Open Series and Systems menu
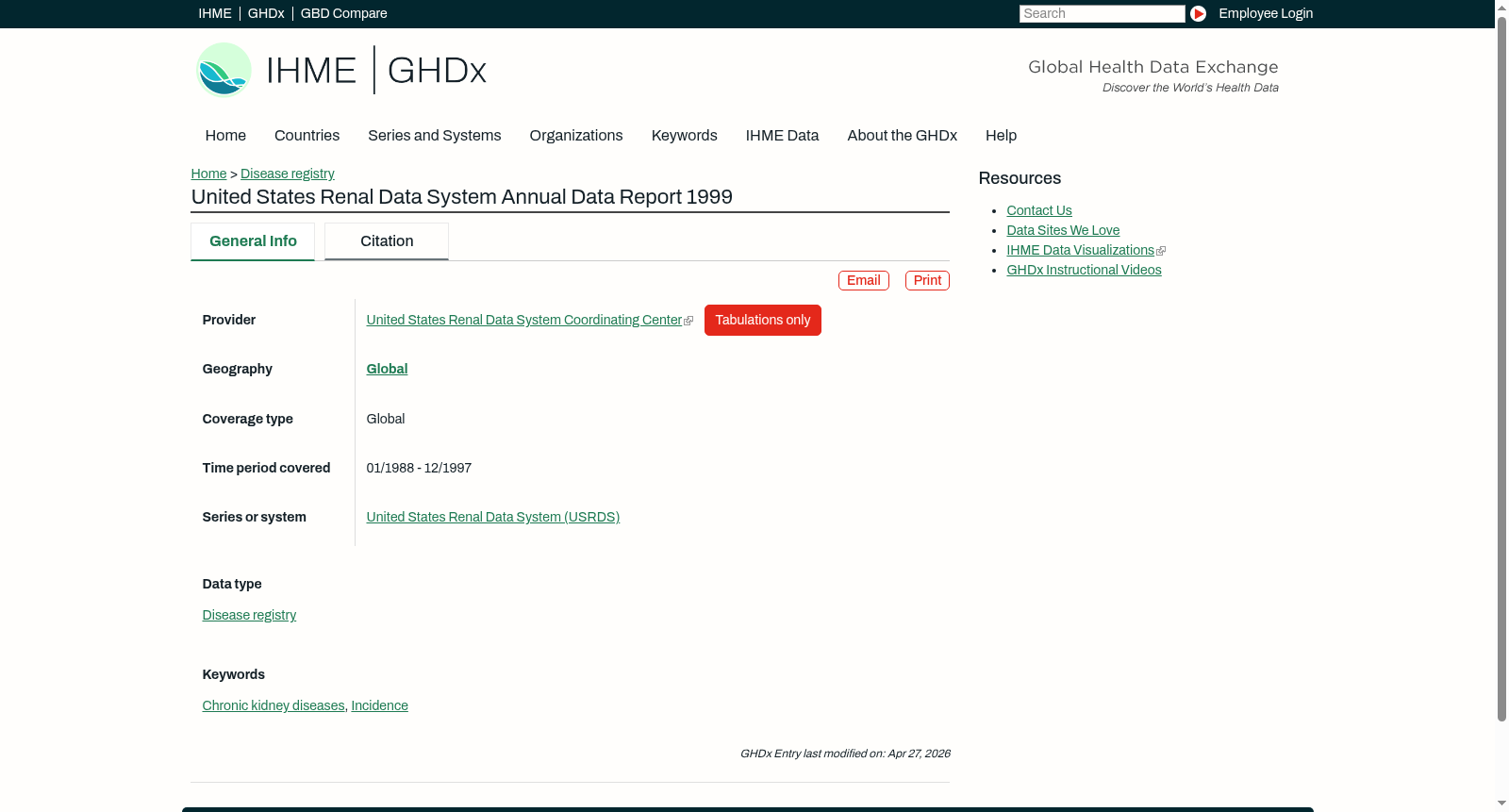 (x=434, y=136)
